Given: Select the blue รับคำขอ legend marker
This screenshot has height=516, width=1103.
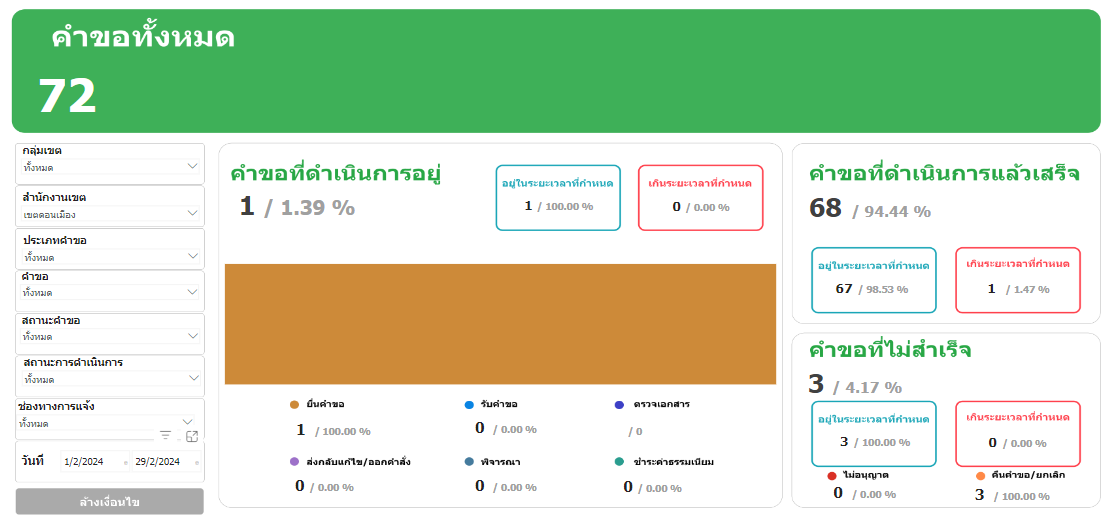Looking at the screenshot, I should coord(469,405).
